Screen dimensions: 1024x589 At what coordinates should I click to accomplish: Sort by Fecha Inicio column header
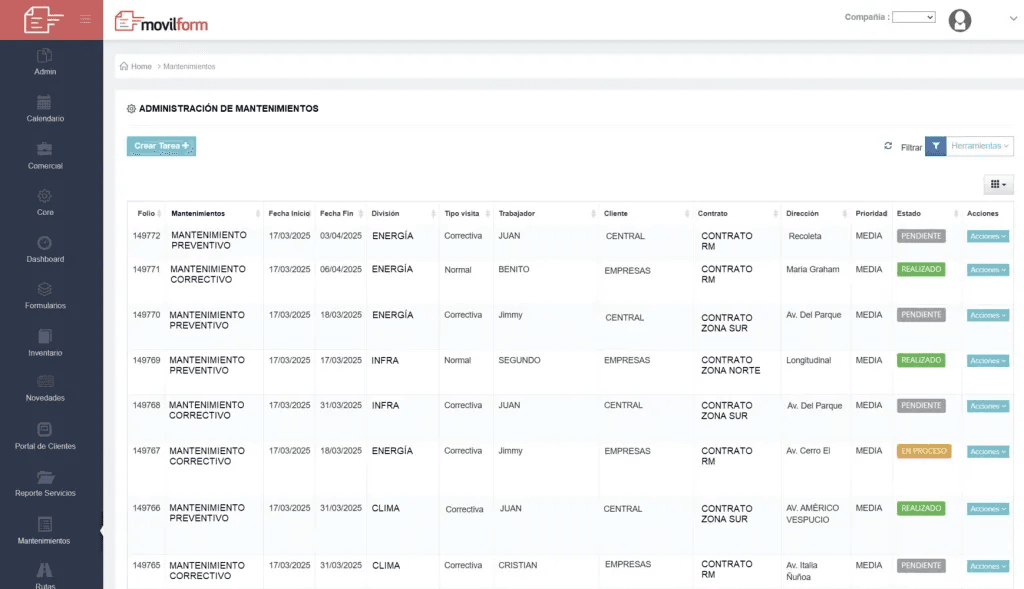point(289,214)
